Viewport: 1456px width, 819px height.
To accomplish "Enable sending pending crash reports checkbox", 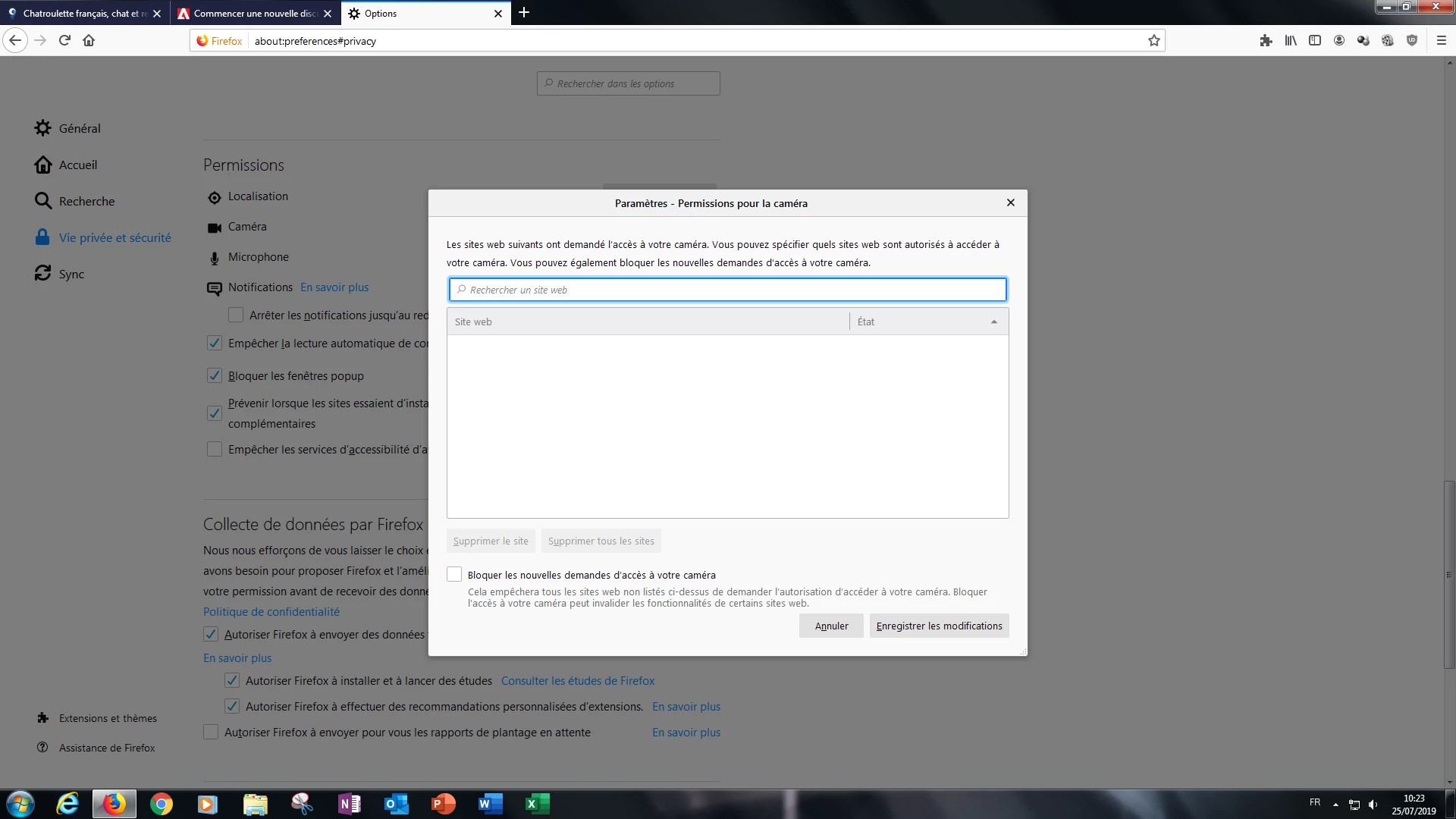I will pyautogui.click(x=211, y=733).
